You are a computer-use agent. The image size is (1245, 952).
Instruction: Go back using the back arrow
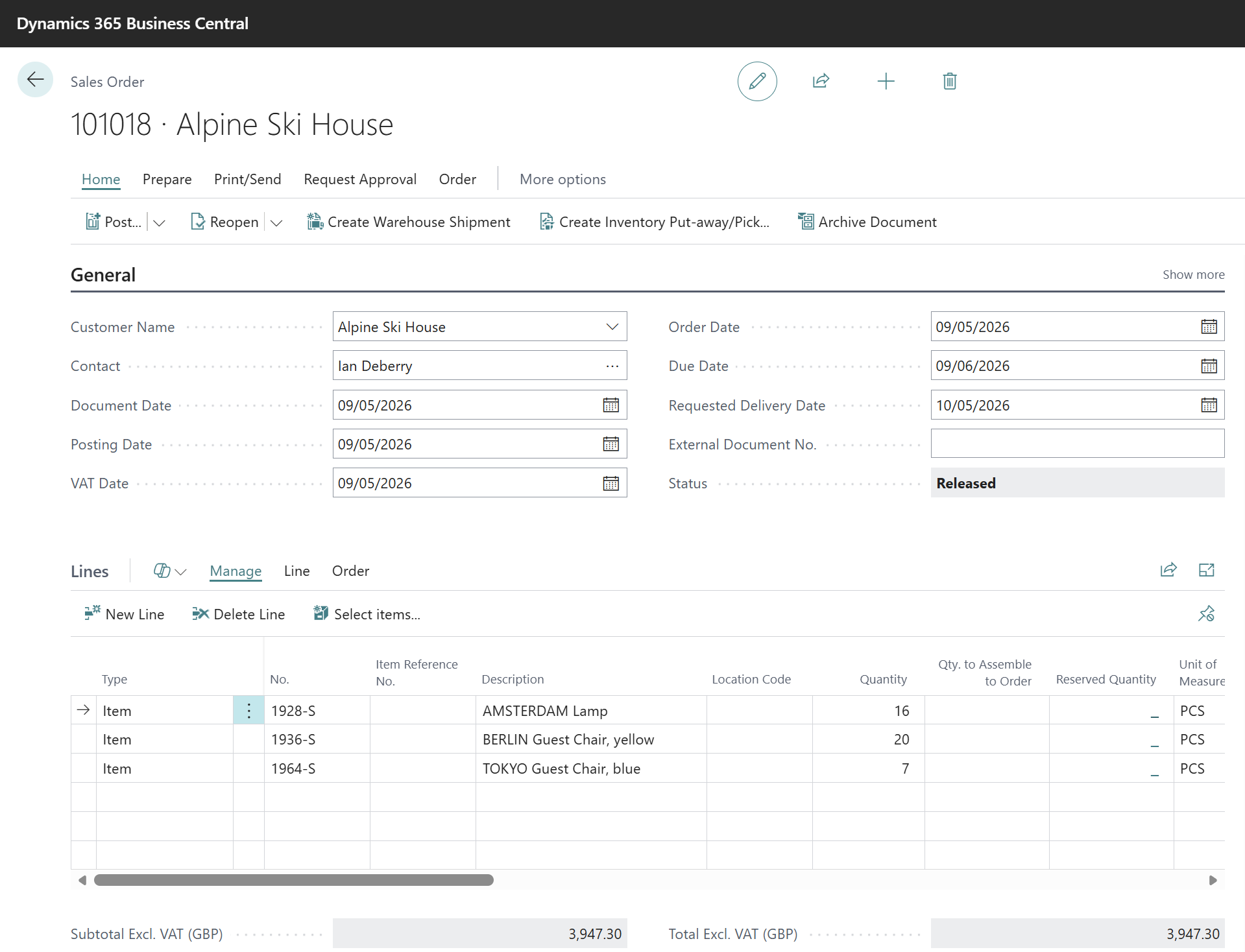pos(35,80)
